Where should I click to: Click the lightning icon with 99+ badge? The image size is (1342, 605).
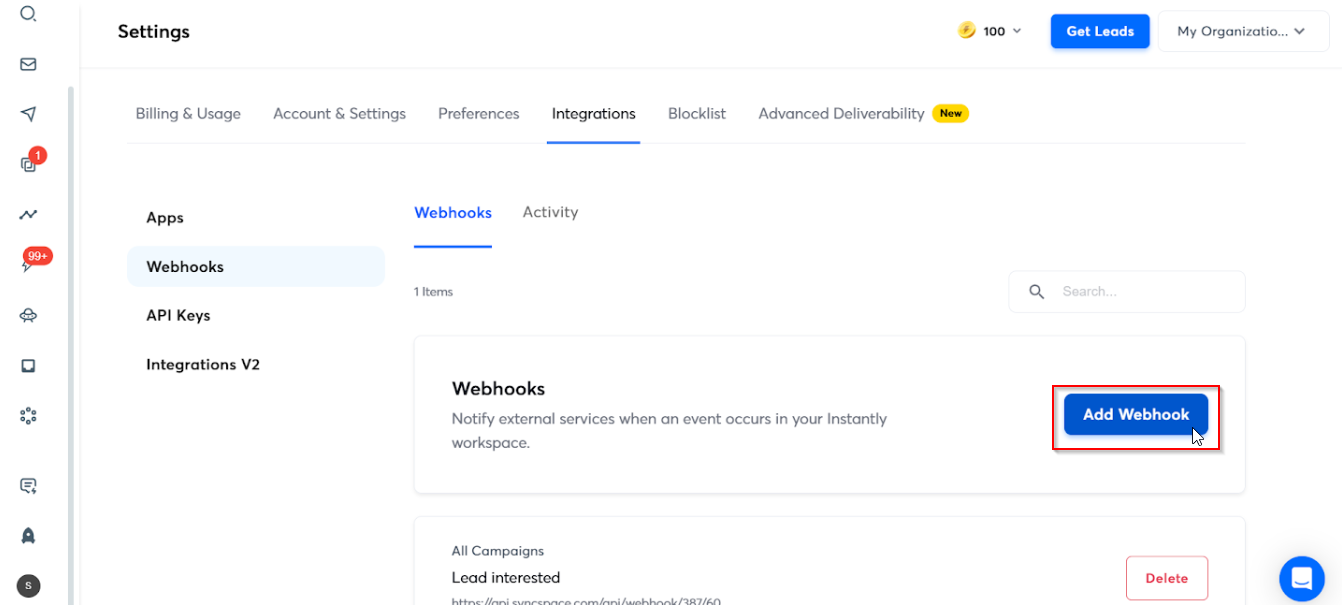click(28, 265)
